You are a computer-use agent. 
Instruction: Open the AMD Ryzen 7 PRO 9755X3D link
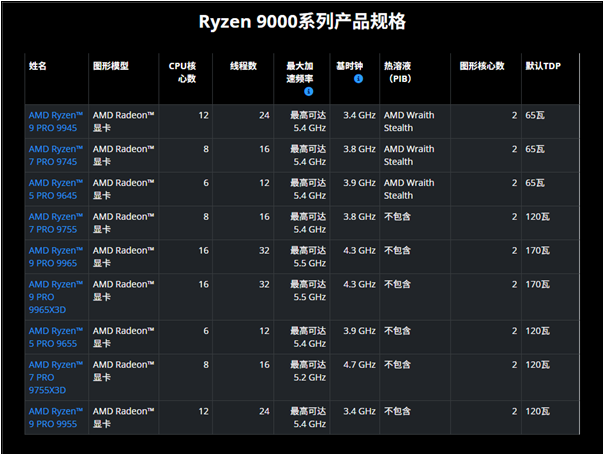pos(56,377)
